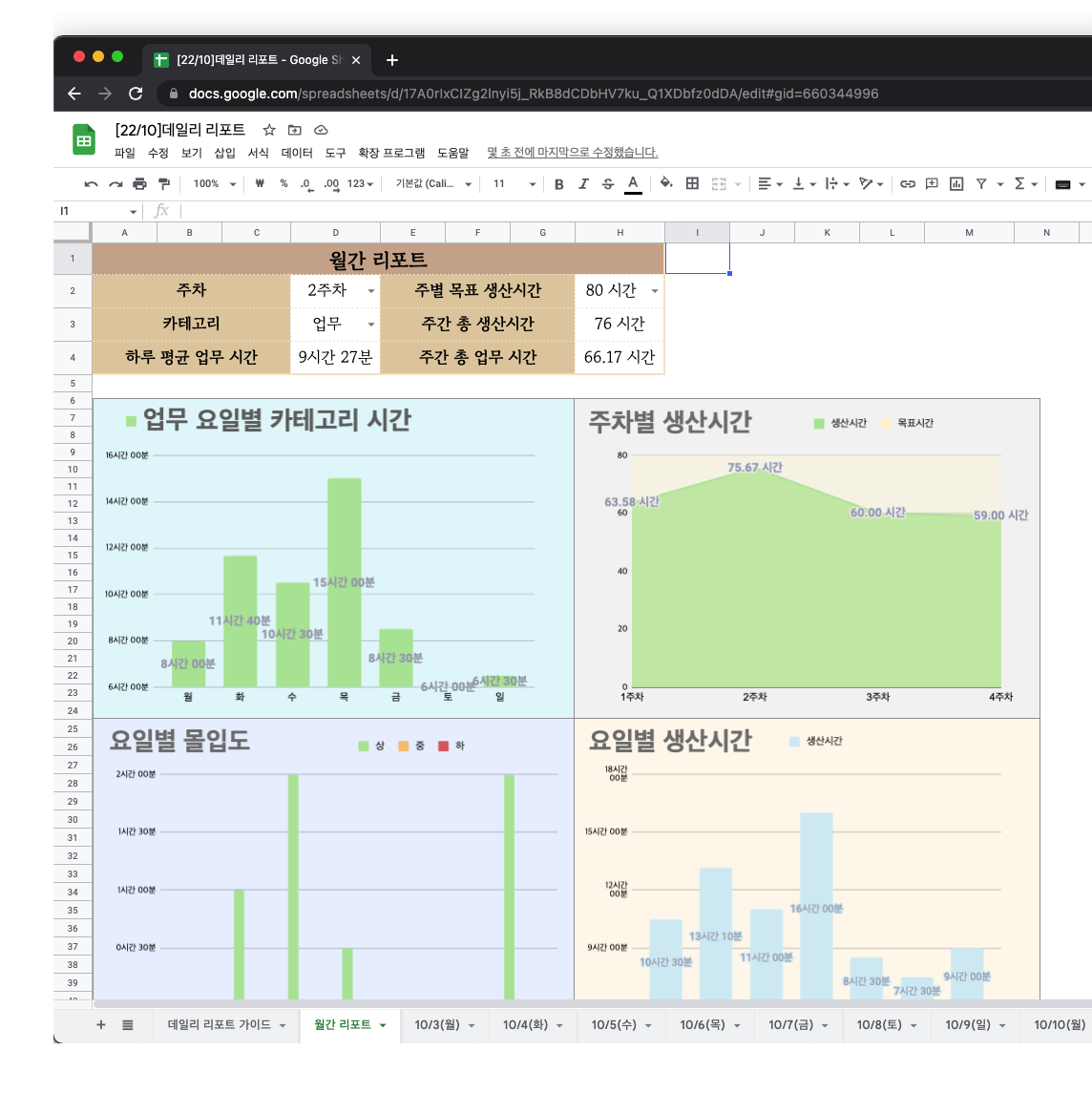
Task: Click the undo icon in toolbar
Action: 91,184
